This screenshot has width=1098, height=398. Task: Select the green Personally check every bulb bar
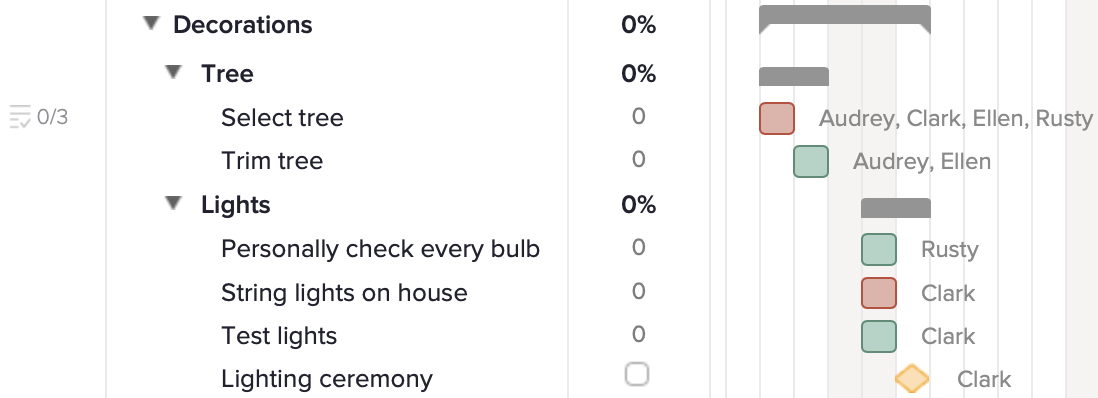click(x=879, y=249)
